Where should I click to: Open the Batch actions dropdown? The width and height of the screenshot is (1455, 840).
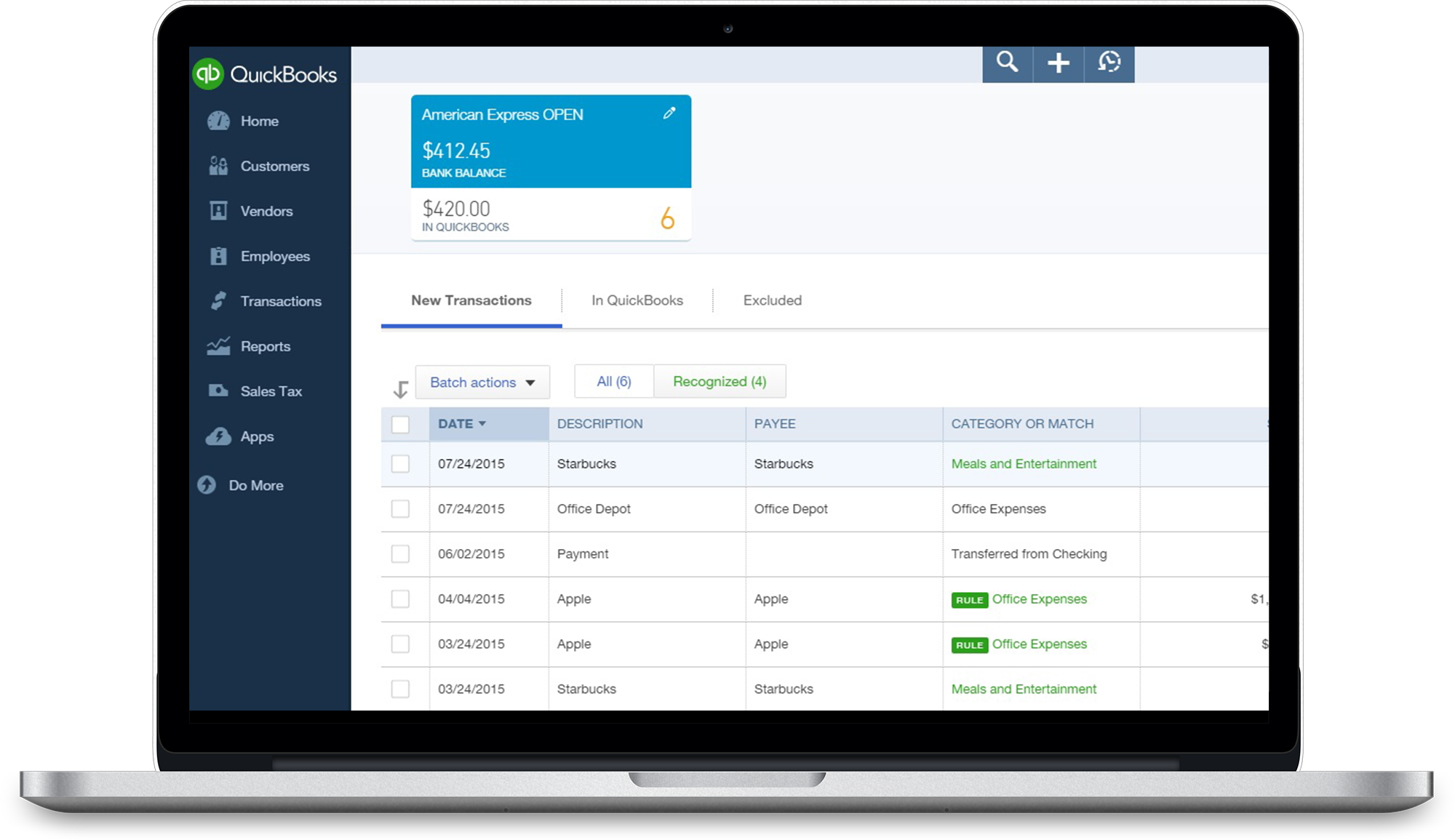(x=482, y=383)
